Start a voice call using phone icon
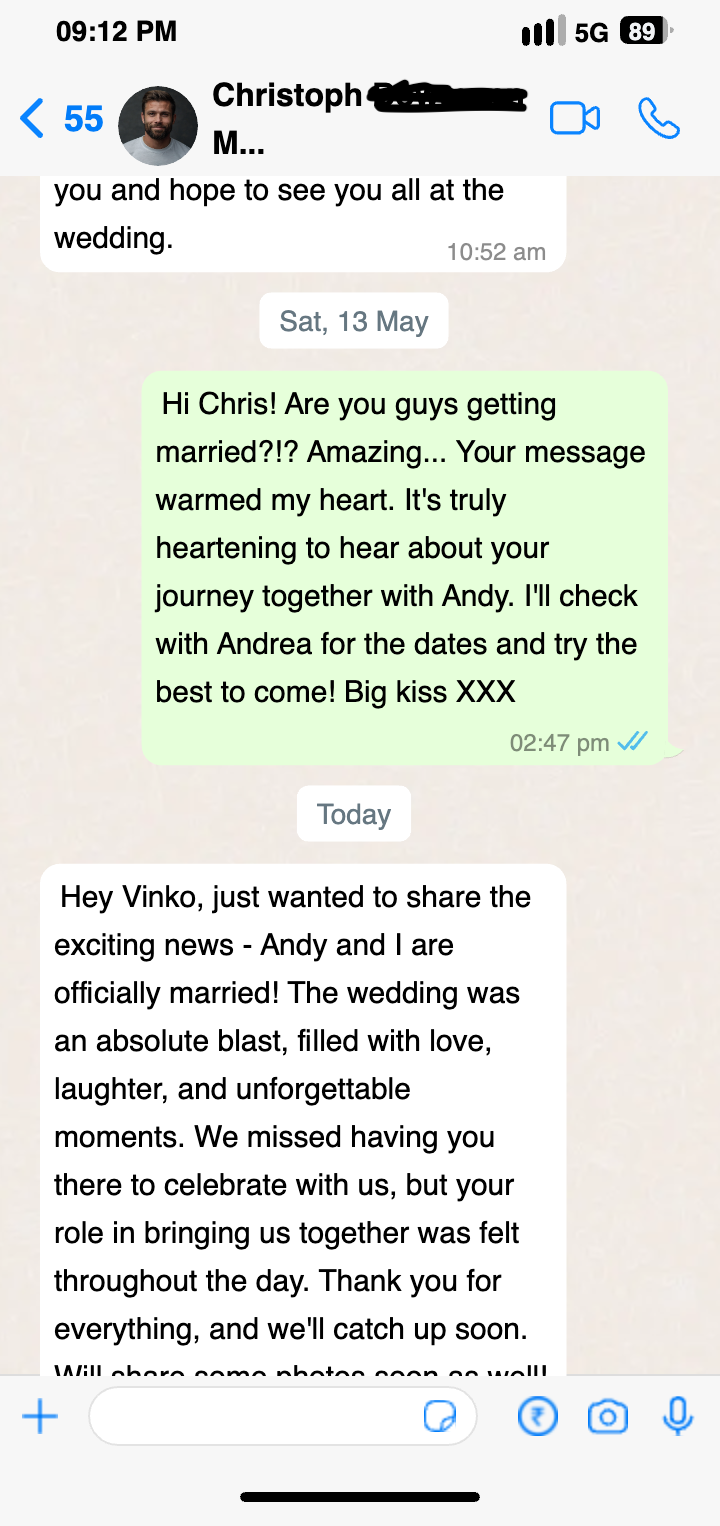 (658, 118)
